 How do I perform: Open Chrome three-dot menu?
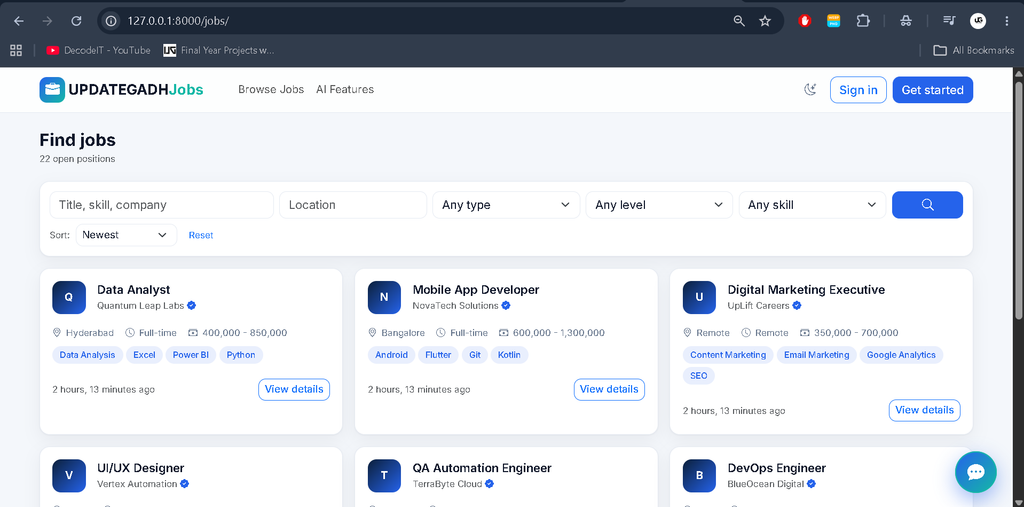(1006, 21)
